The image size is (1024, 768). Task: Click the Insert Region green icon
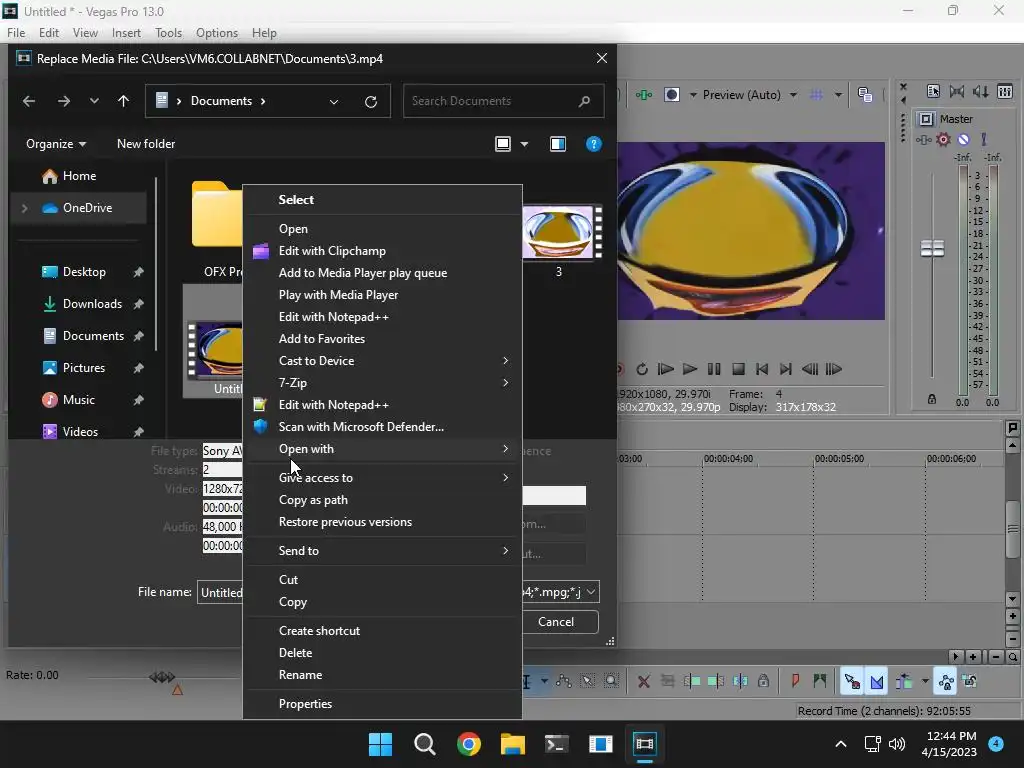coord(820,681)
